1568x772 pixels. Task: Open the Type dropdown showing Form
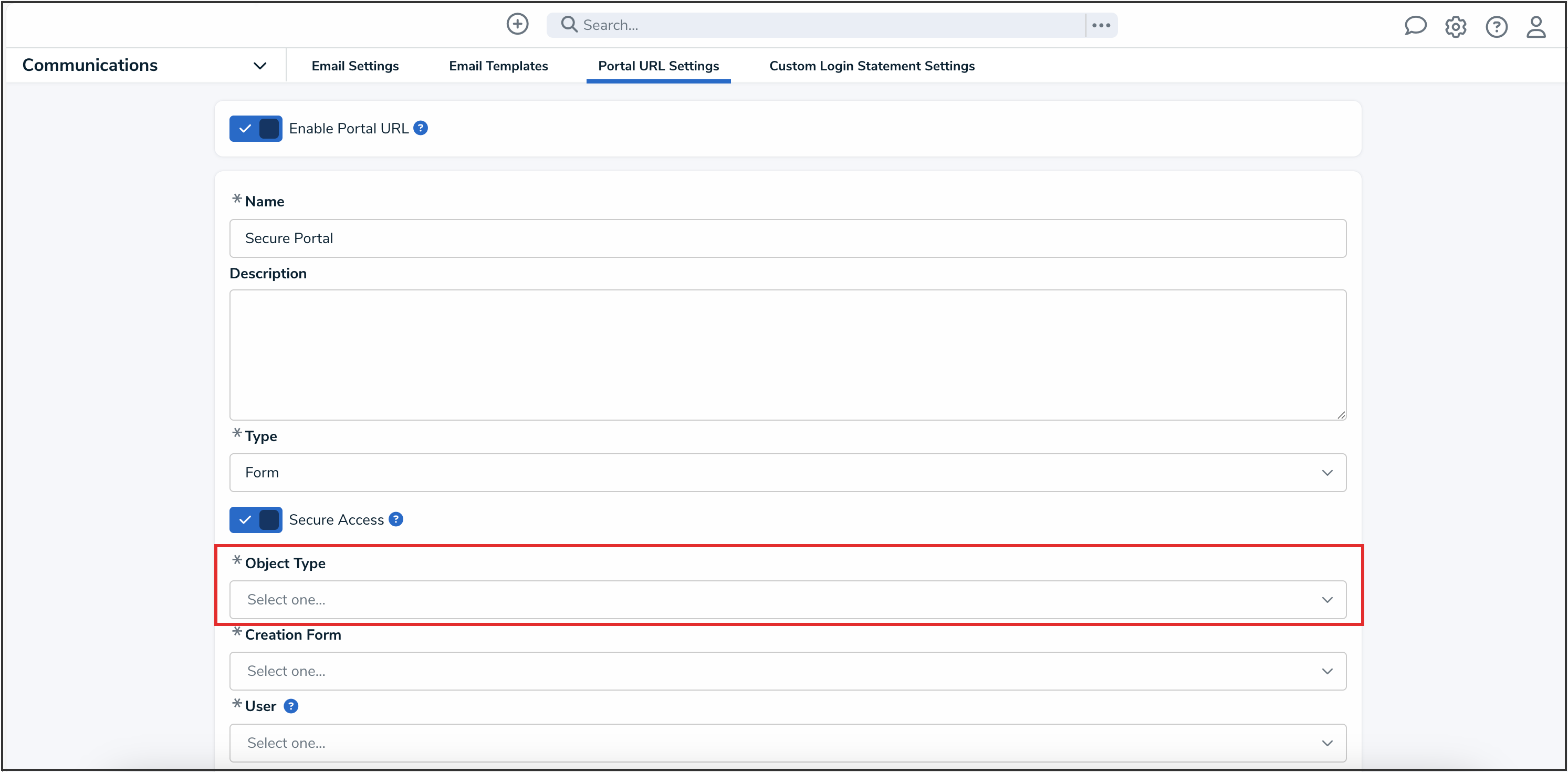(x=787, y=473)
